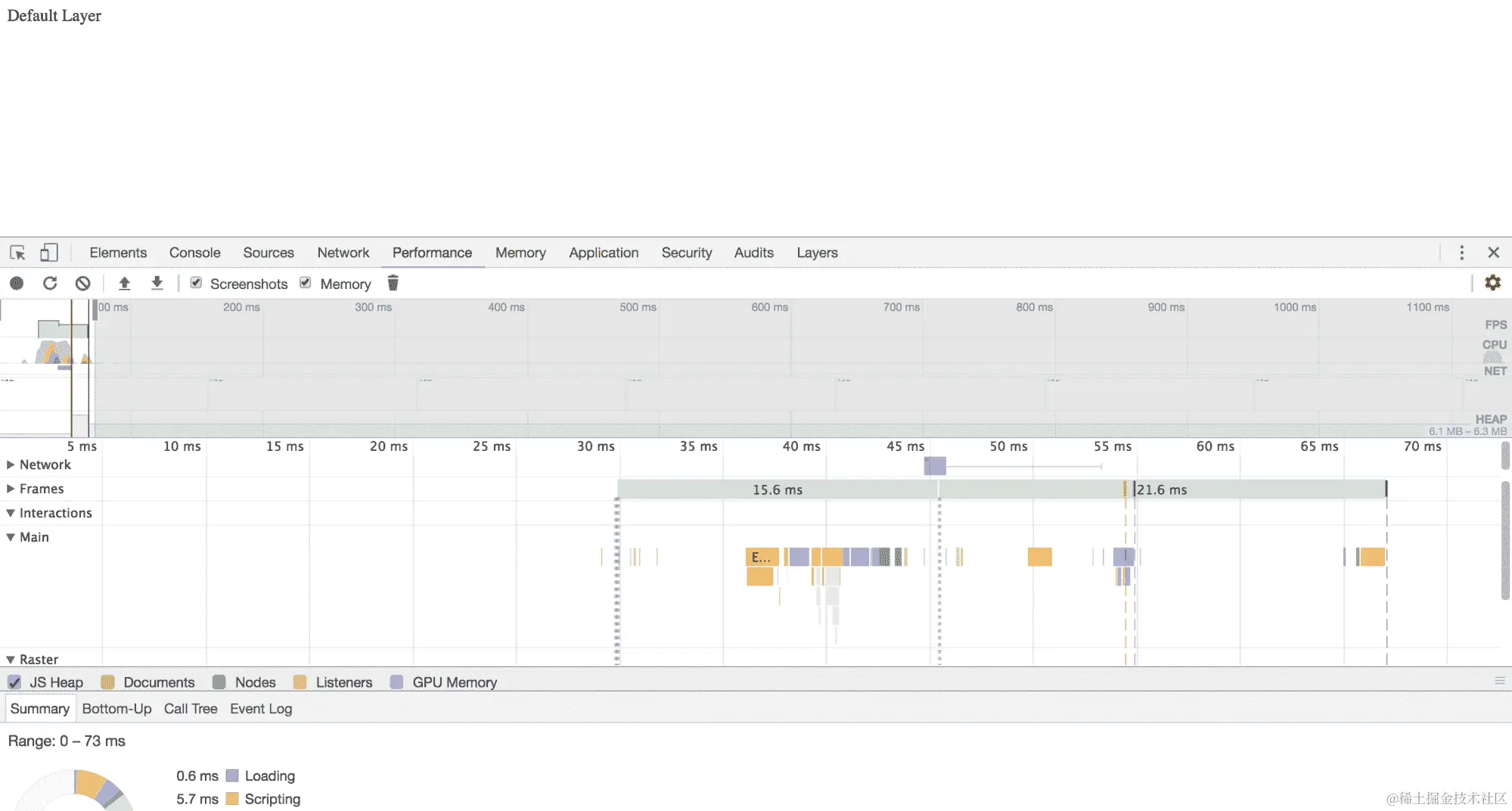Viewport: 1512px width, 811px height.
Task: Clear the performance recording
Action: pyautogui.click(x=83, y=283)
